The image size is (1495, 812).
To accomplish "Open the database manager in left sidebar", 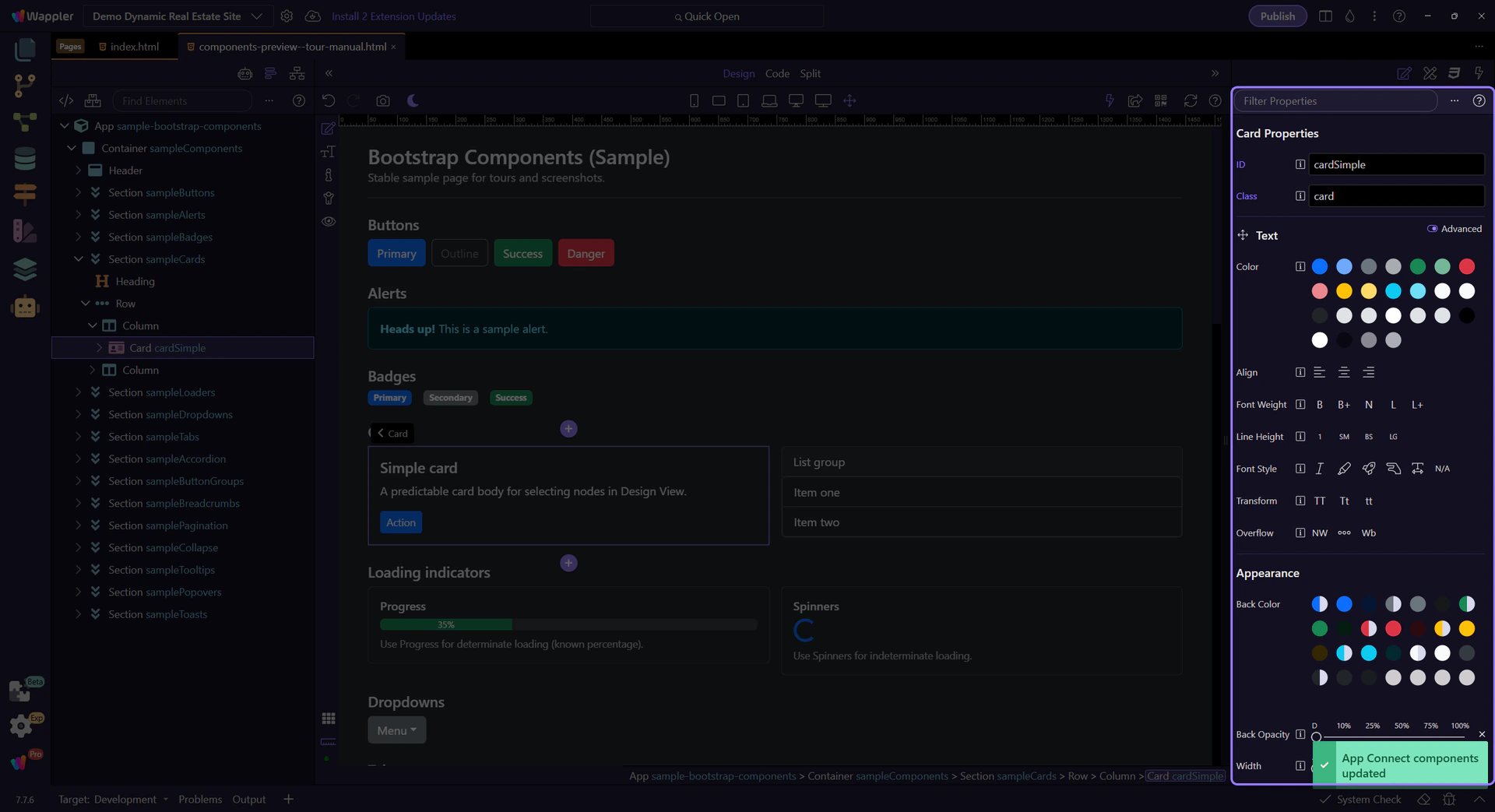I will tap(25, 158).
